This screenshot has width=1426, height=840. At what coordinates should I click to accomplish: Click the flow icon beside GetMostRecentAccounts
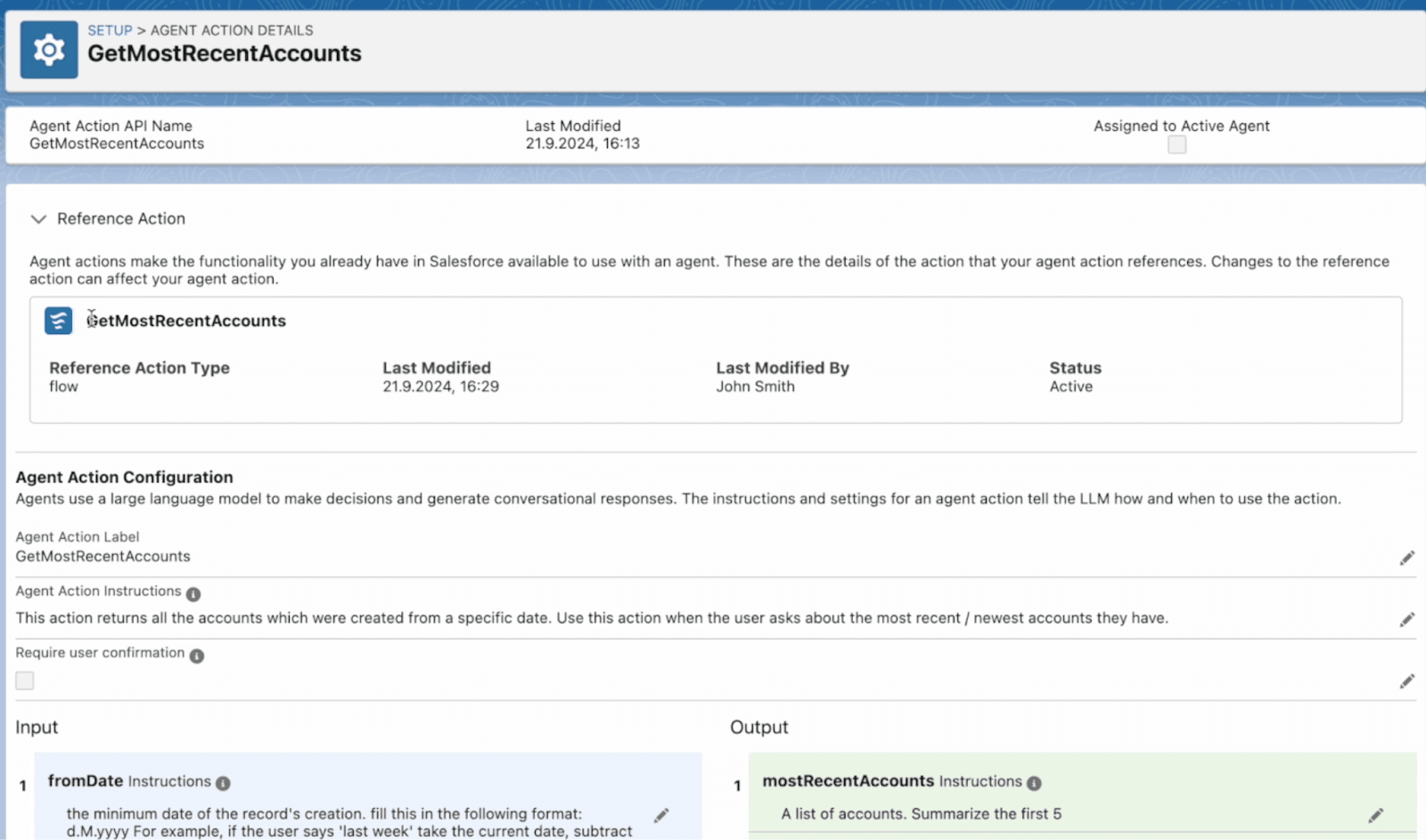[x=59, y=321]
